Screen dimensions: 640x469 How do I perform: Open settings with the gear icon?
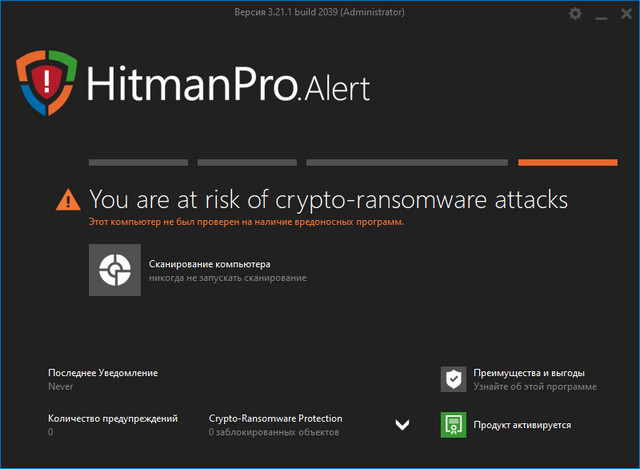click(575, 14)
